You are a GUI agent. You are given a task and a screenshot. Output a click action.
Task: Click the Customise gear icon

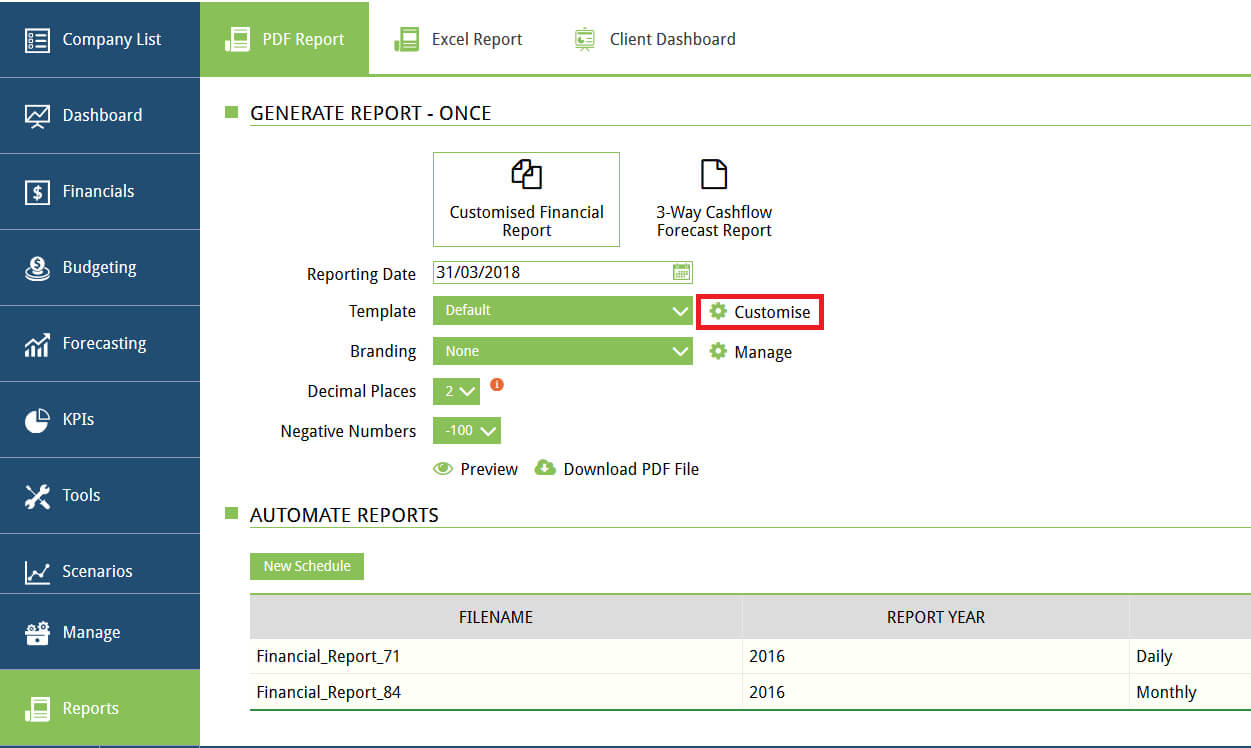click(718, 312)
